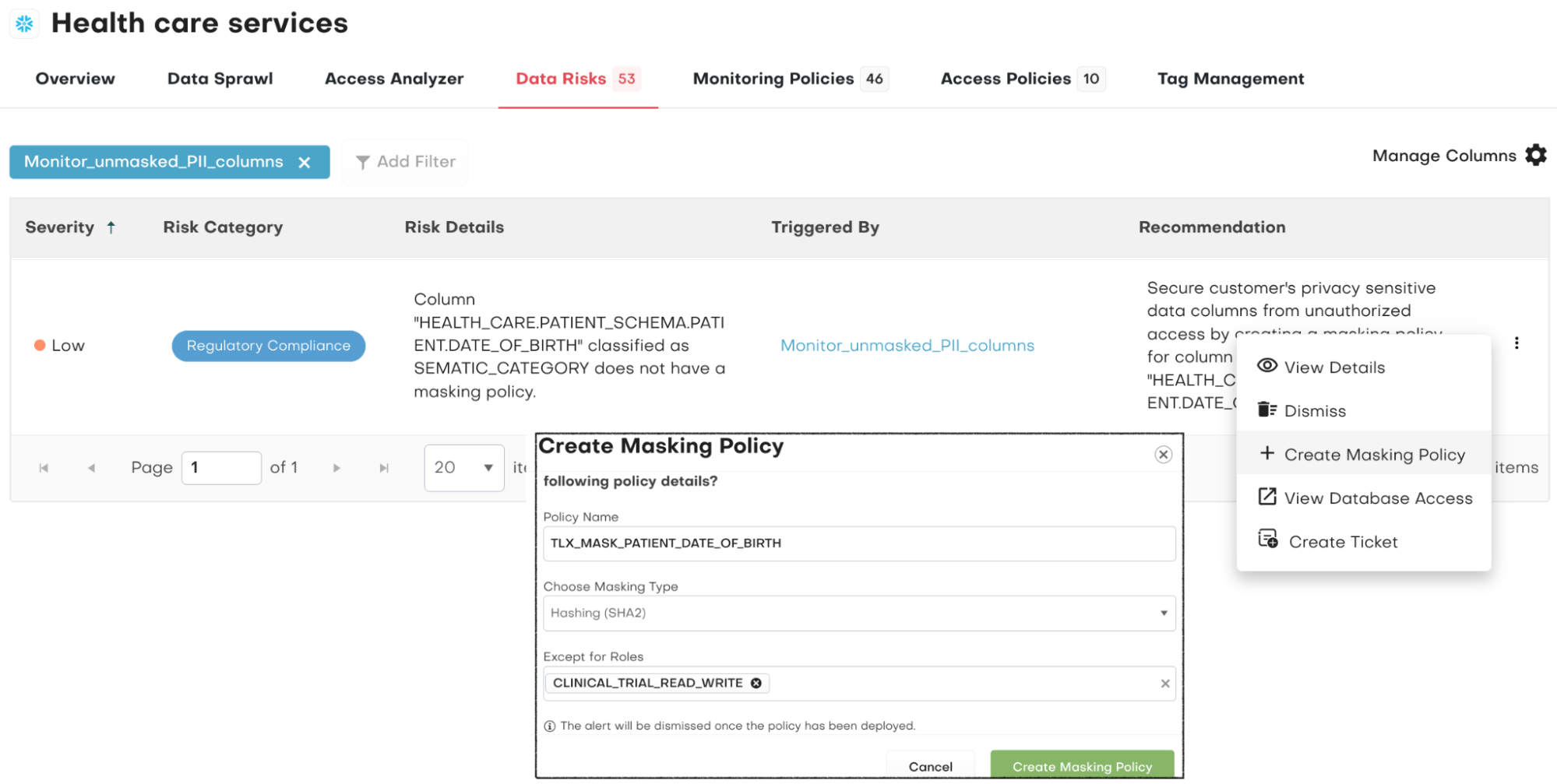
Task: Toggle Severity sort arrow
Action: coord(111,227)
